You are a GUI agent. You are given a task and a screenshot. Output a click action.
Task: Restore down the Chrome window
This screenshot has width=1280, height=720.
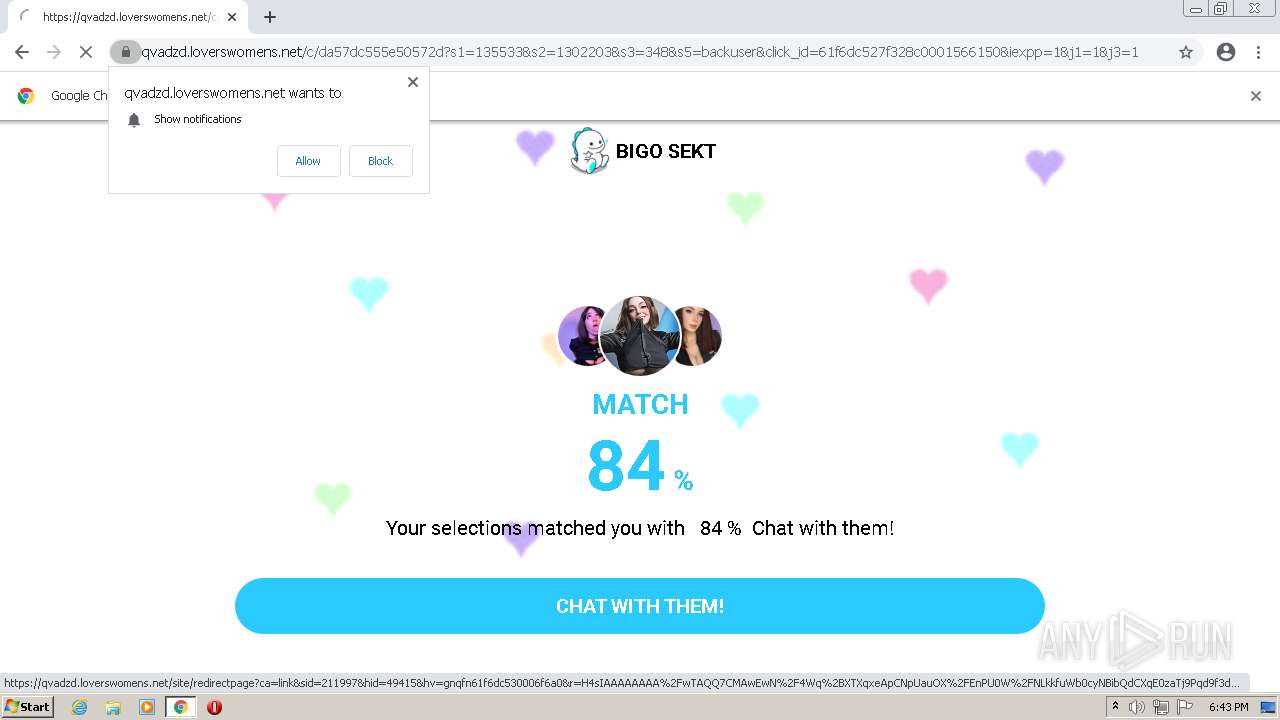pyautogui.click(x=1221, y=9)
